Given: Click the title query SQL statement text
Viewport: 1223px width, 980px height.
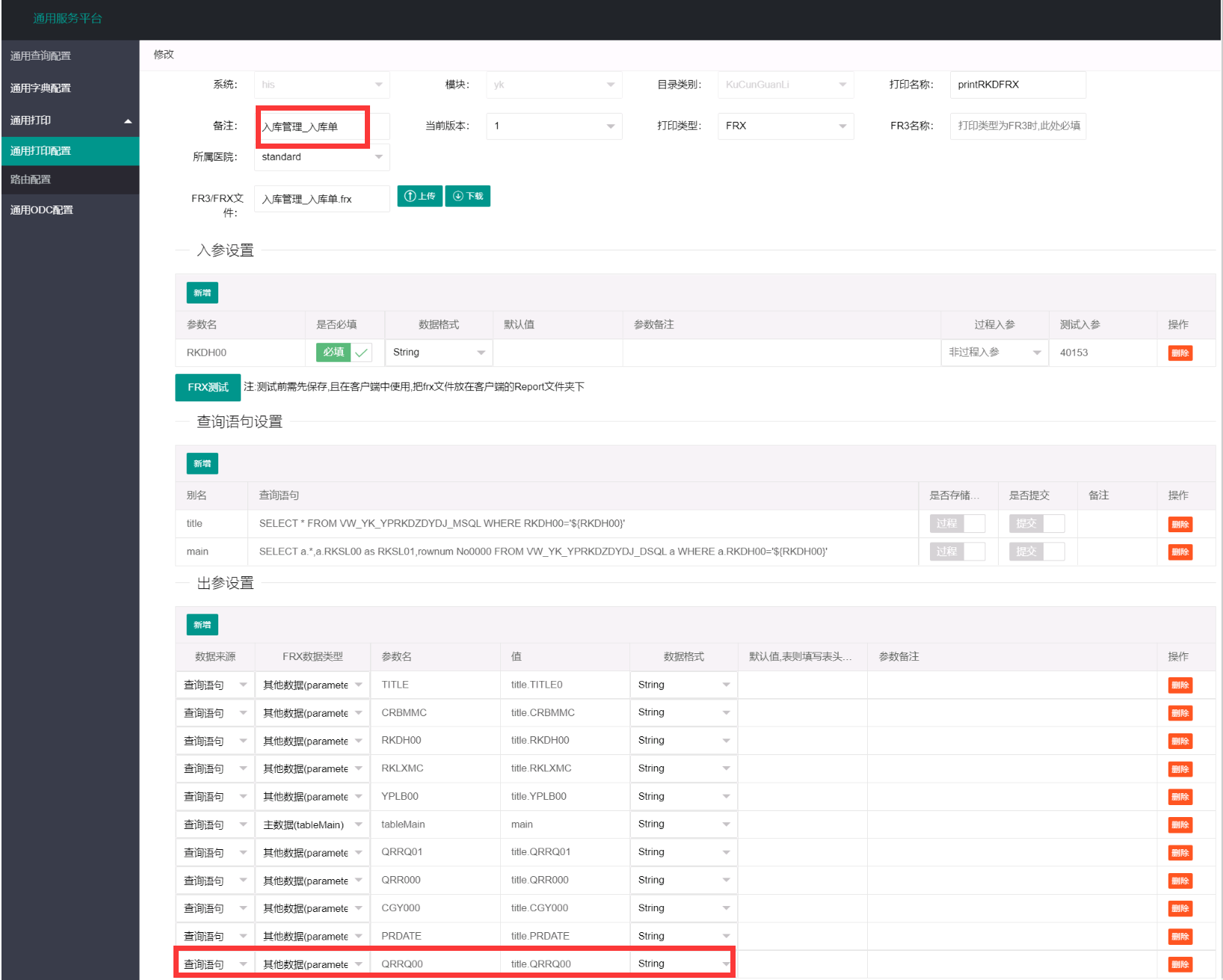Looking at the screenshot, I should click(442, 523).
